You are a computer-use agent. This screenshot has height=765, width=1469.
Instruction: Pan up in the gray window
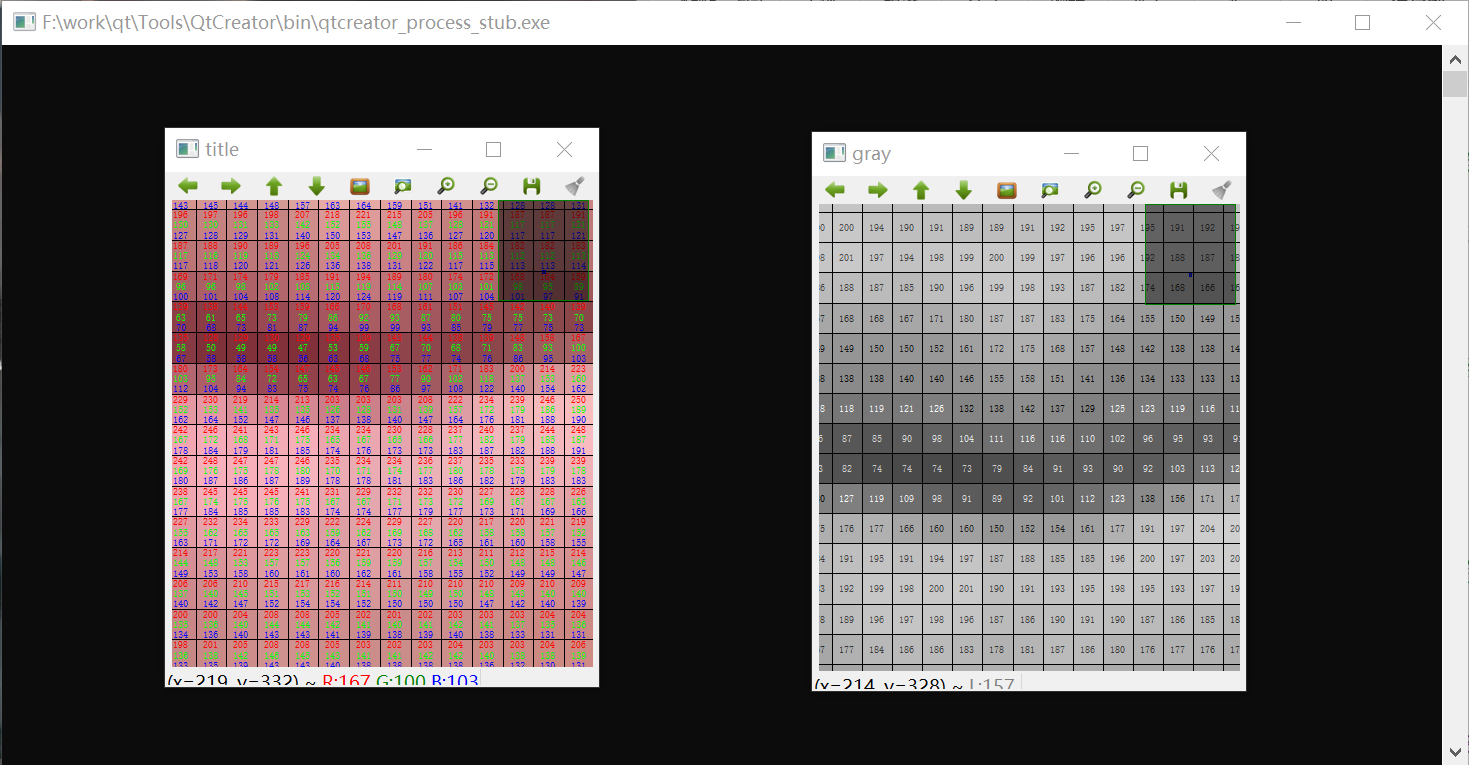921,190
